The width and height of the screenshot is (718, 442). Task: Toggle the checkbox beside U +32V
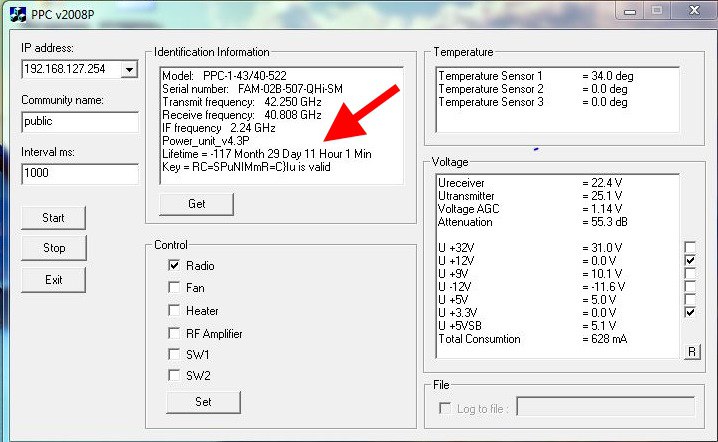(x=690, y=246)
